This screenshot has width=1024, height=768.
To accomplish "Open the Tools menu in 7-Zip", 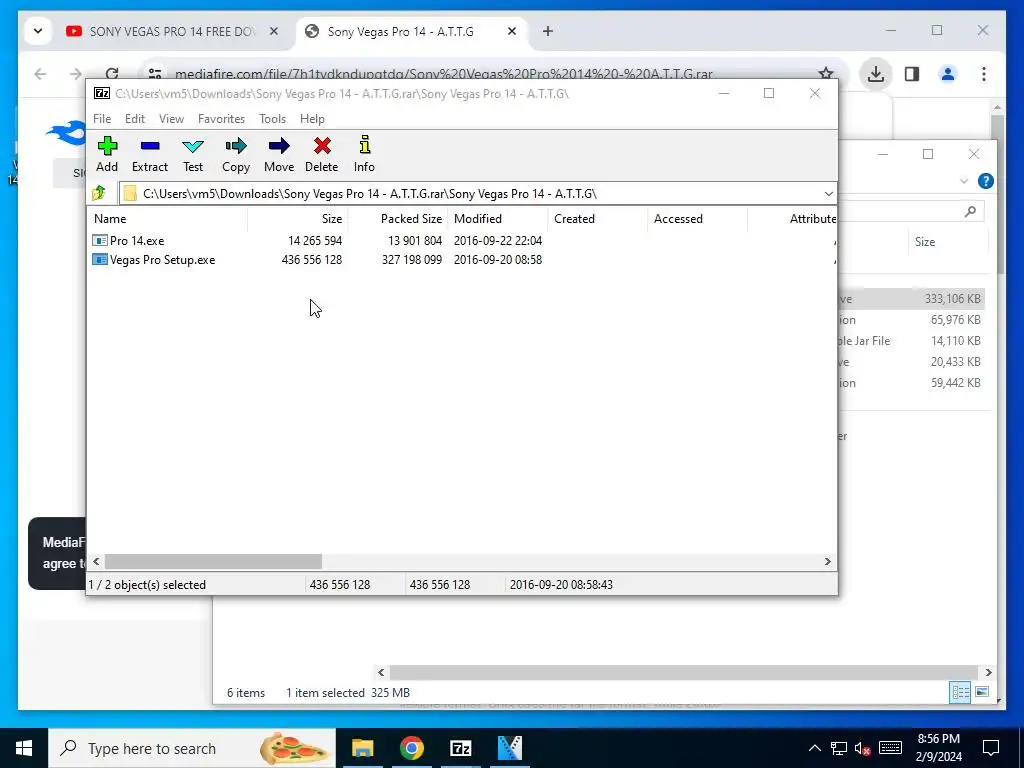I will coord(272,119).
